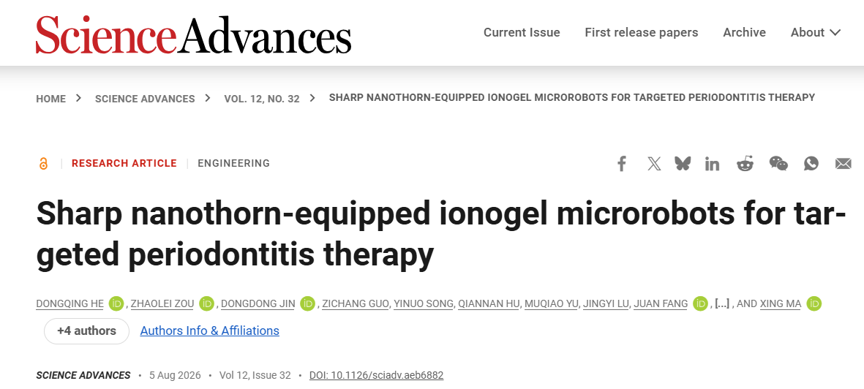Screen dimensions: 864x389
Task: Share article on Bluesky
Action: tap(683, 164)
